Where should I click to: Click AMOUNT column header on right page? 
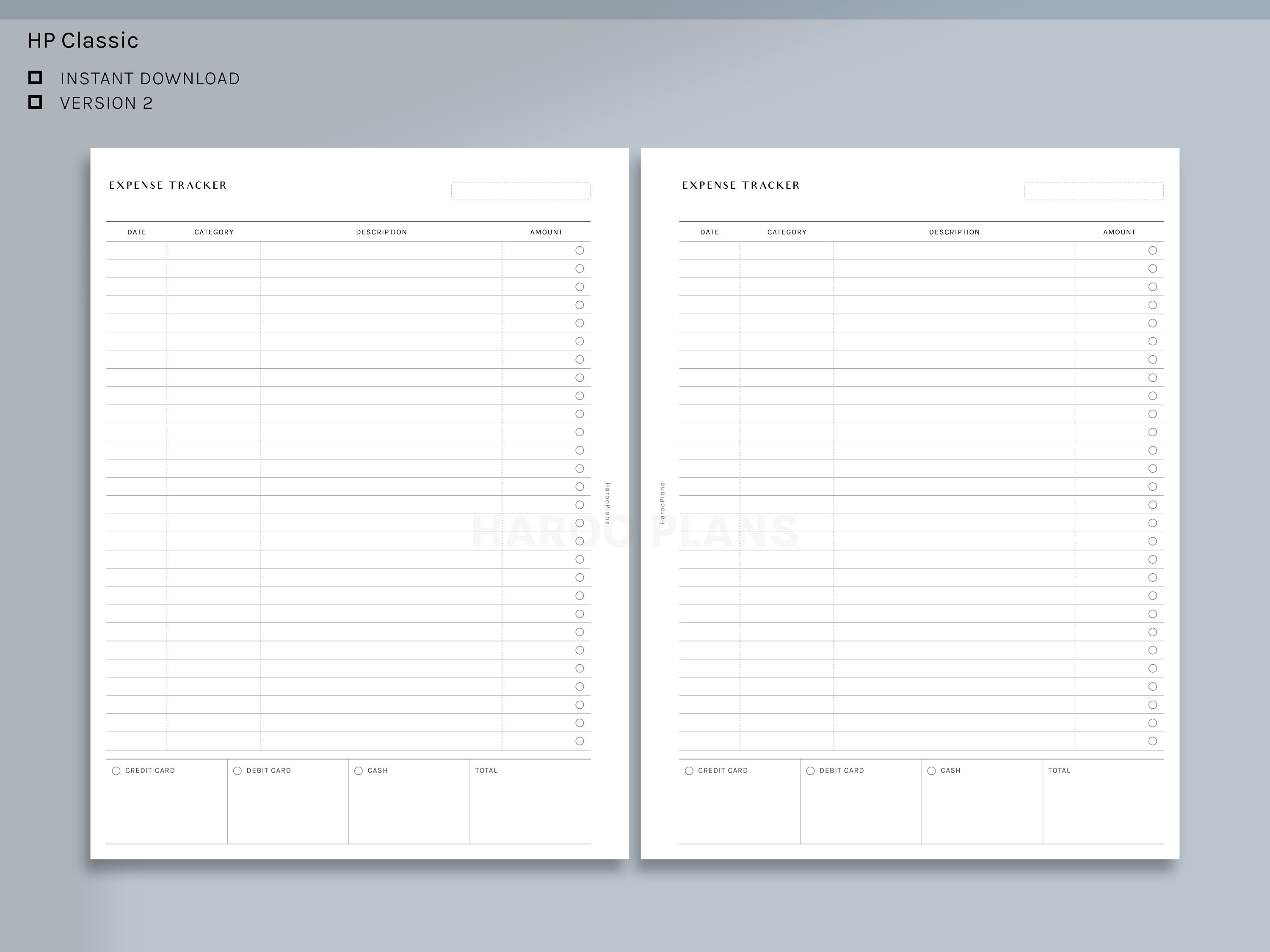1120,232
